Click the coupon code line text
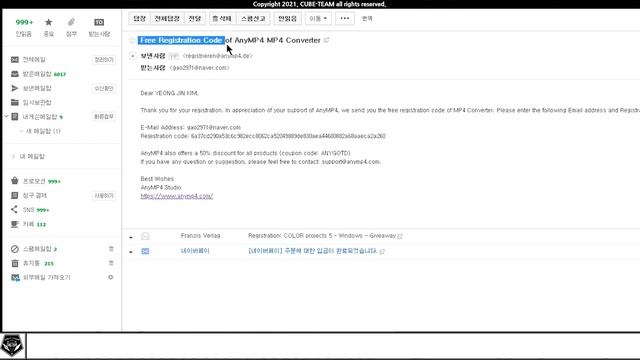 [245, 153]
